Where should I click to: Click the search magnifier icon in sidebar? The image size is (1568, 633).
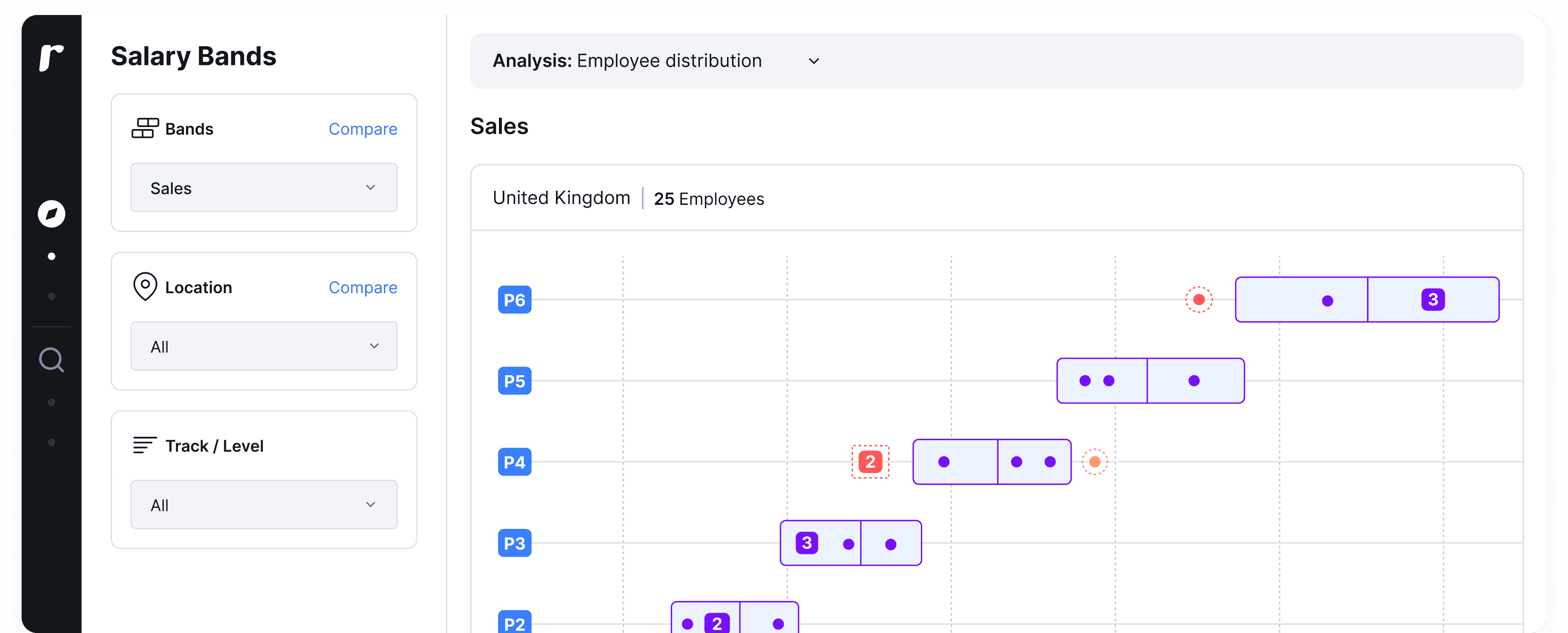[x=51, y=360]
